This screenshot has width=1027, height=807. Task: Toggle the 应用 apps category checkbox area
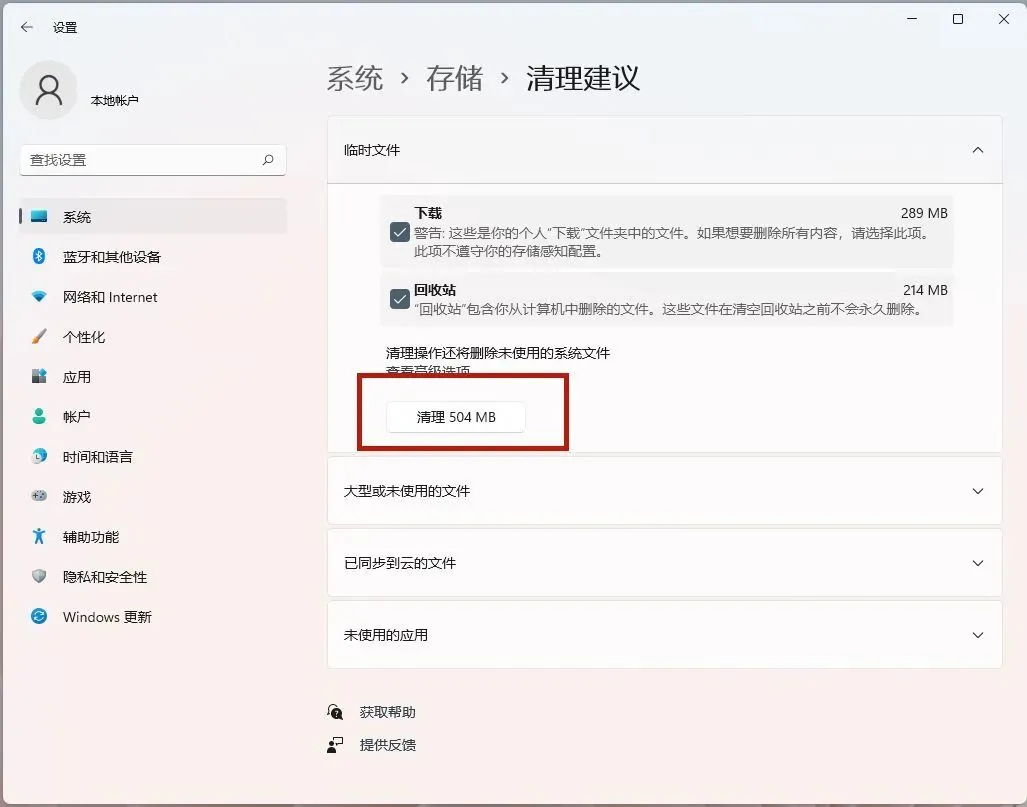click(x=38, y=377)
